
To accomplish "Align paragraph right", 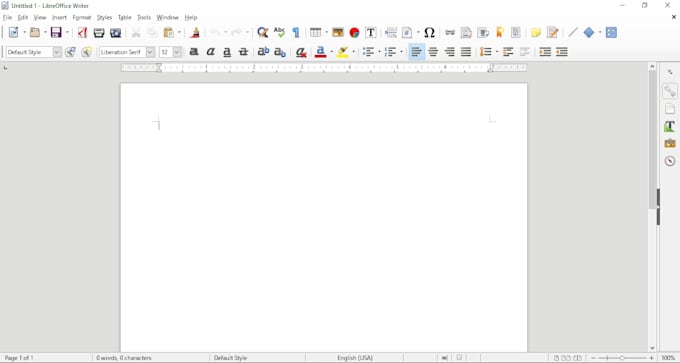I will [449, 52].
